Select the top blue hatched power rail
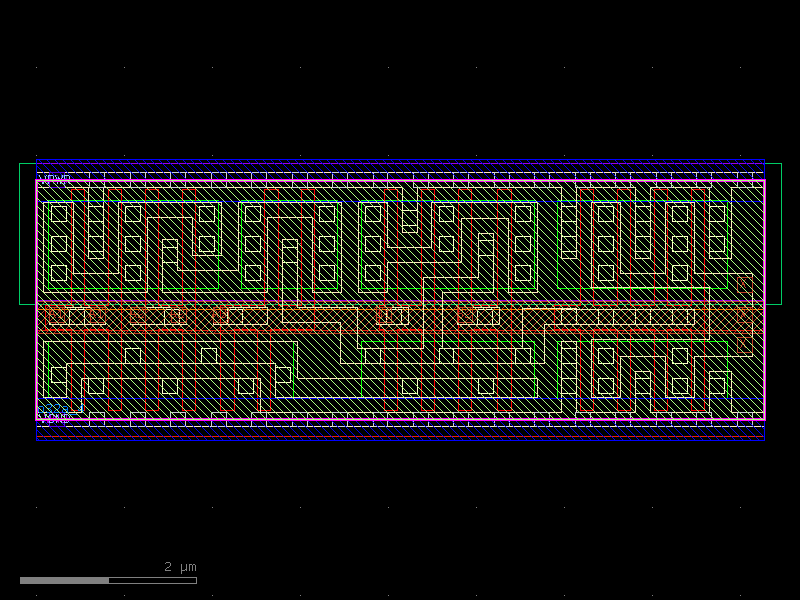The width and height of the screenshot is (800, 600). point(400,170)
